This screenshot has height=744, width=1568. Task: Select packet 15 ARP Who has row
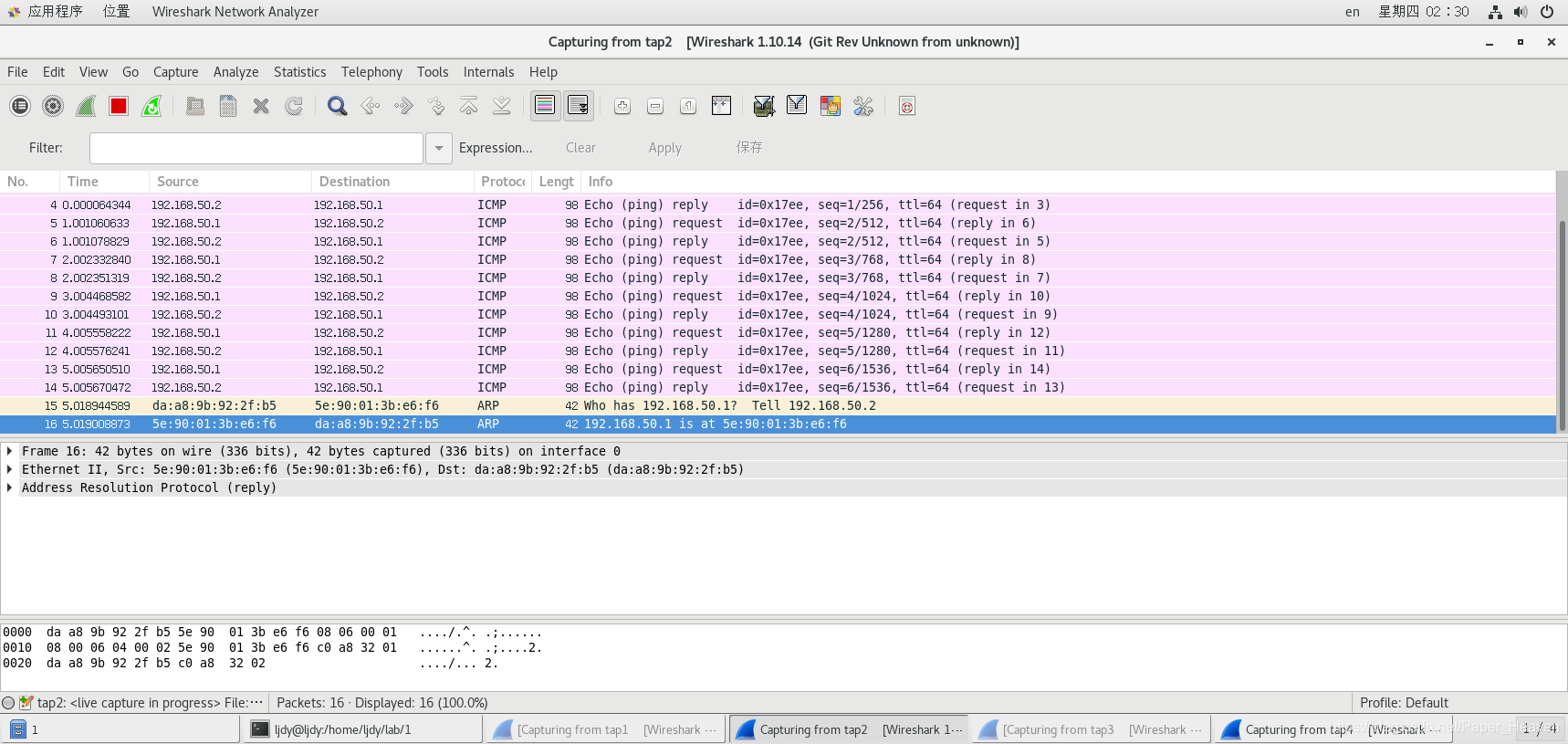pos(778,405)
